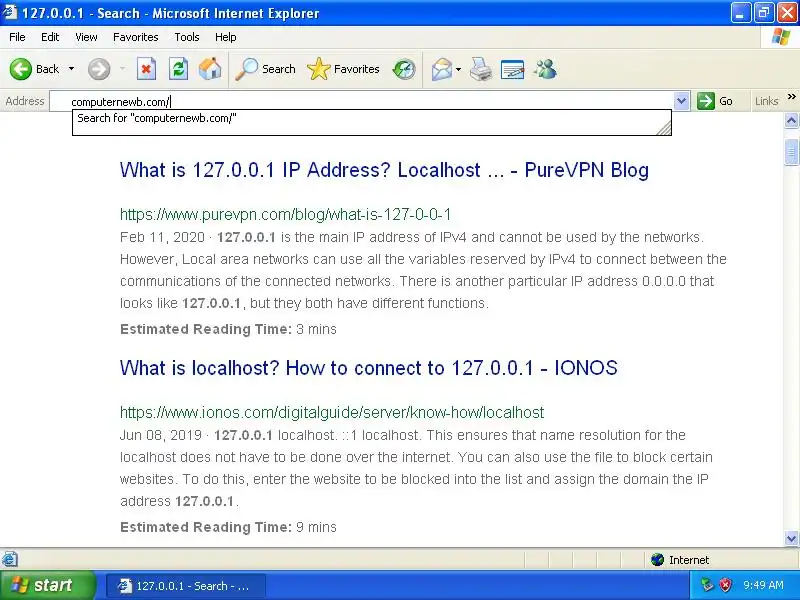
Task: Open the PureVPN Blog result title link
Action: coord(384,170)
